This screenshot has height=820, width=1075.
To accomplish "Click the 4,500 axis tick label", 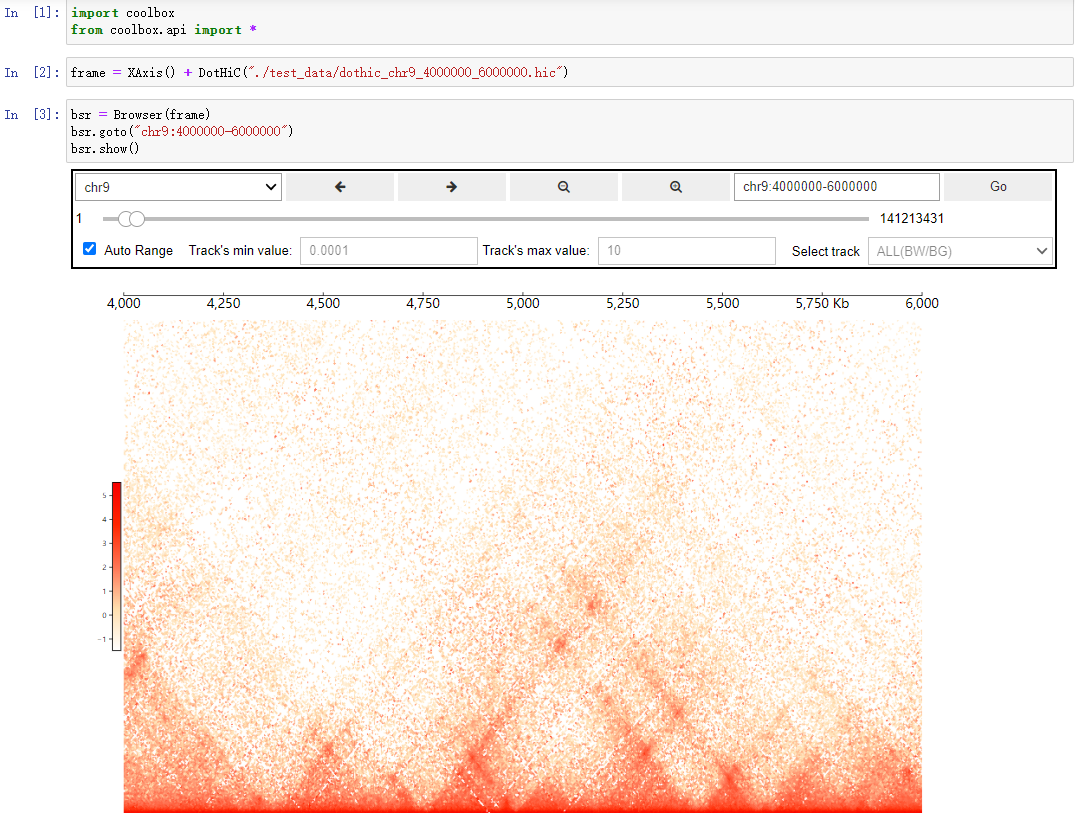I will [323, 303].
